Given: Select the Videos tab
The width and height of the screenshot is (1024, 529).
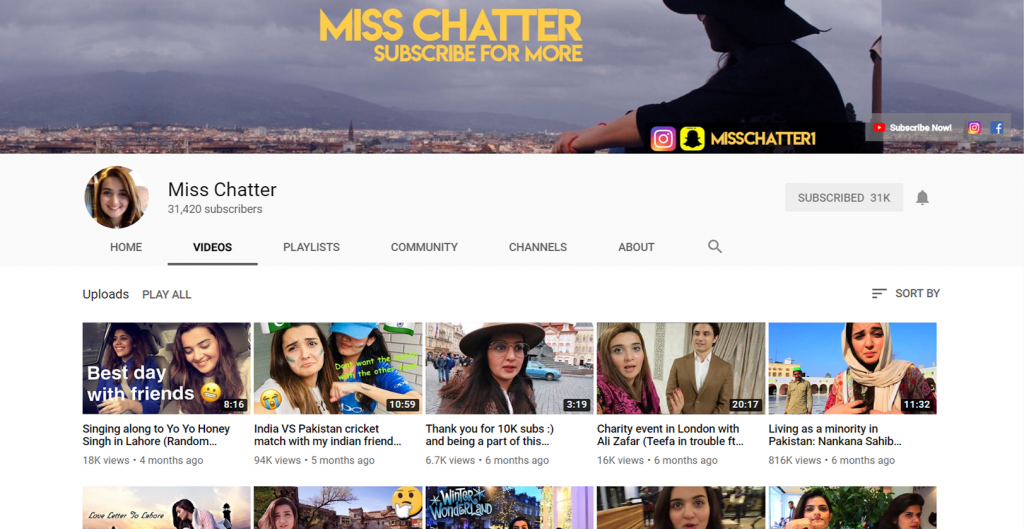Looking at the screenshot, I should pos(212,247).
